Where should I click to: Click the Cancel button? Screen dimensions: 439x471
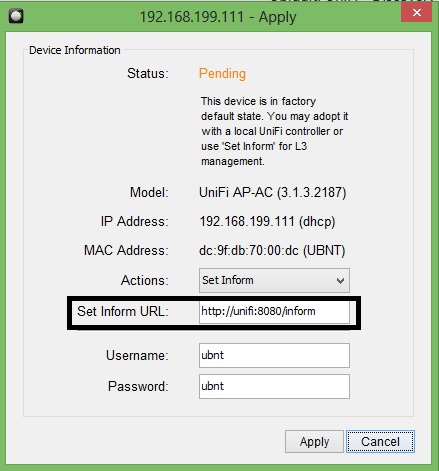pos(380,441)
